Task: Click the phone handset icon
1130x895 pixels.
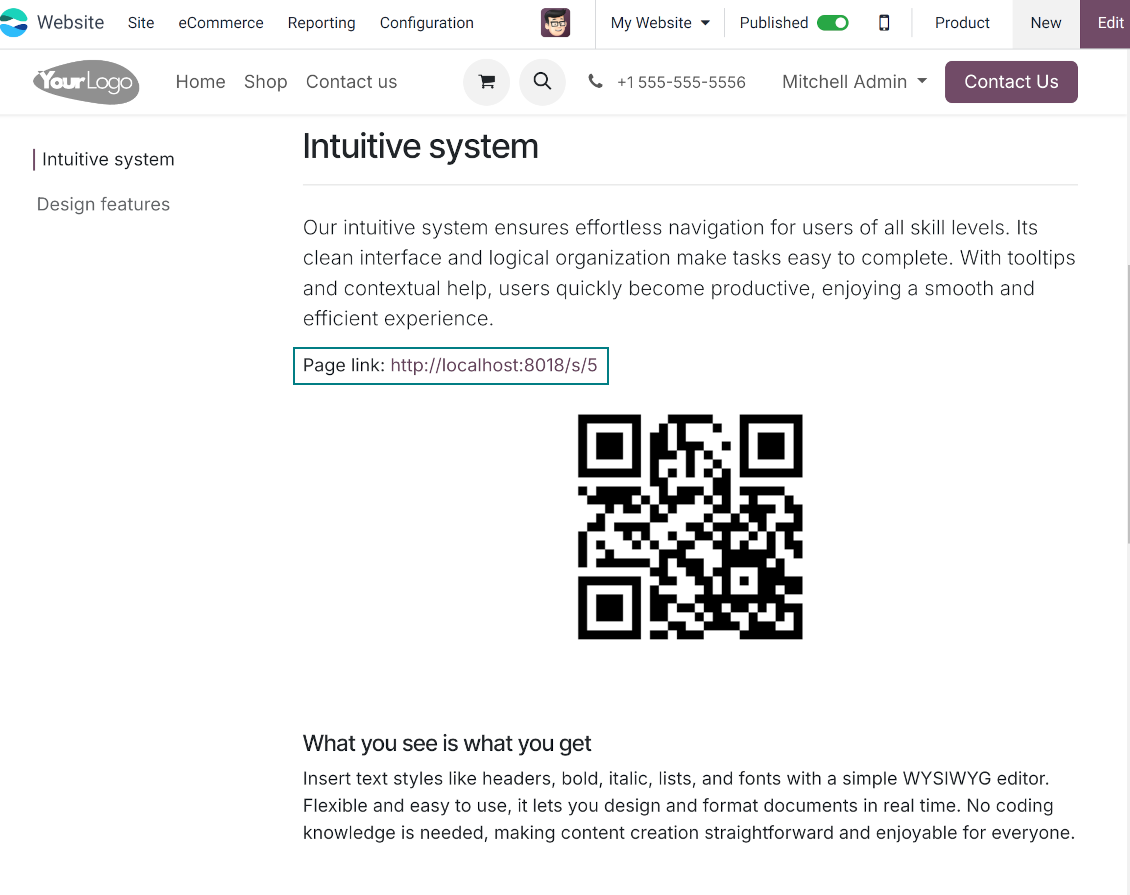Action: point(595,81)
